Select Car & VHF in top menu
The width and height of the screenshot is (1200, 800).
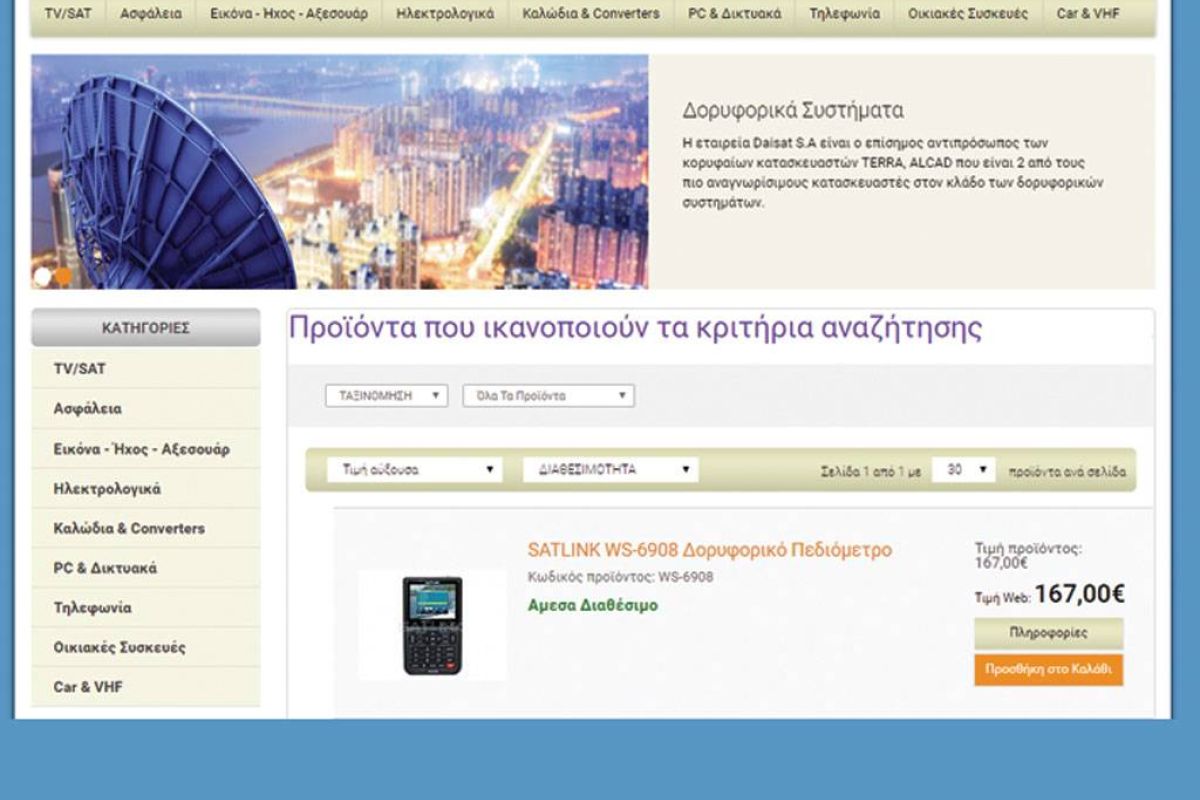(x=1088, y=14)
